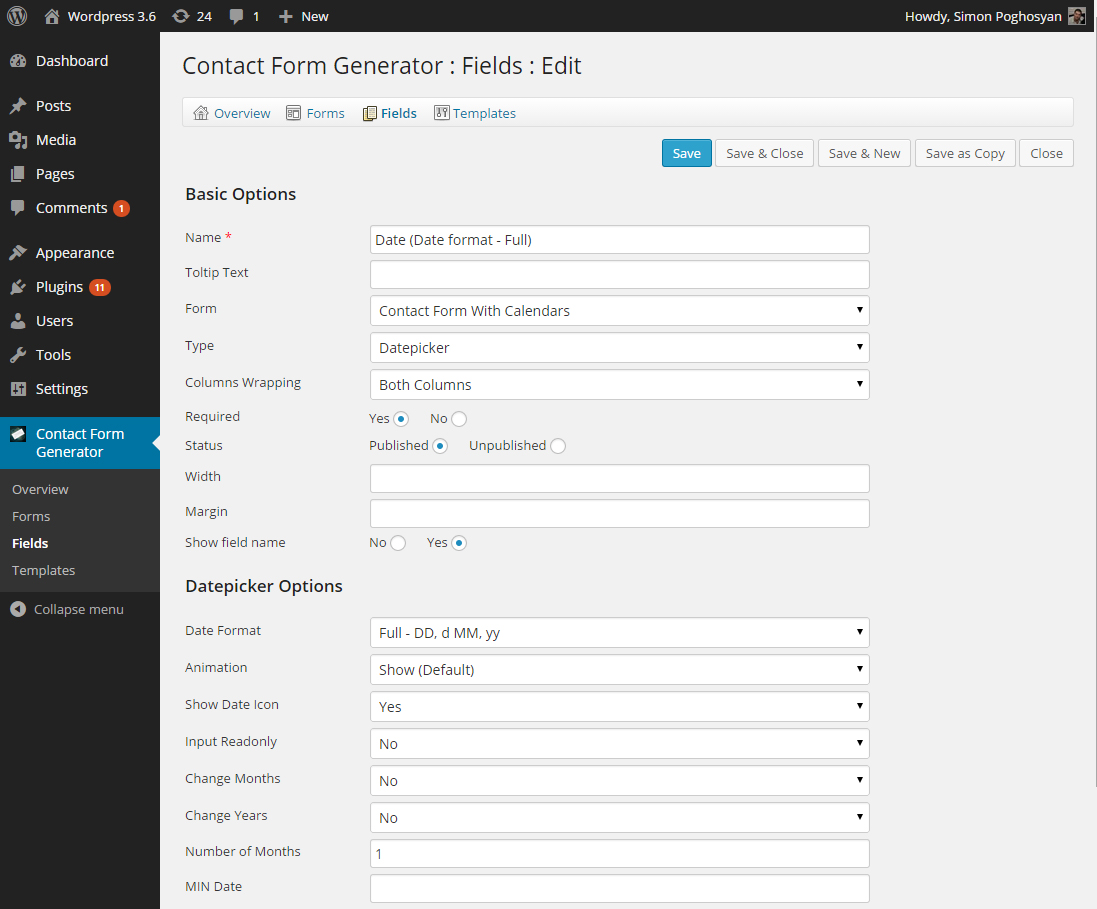Click the Fields pages icon in tab bar

369,113
